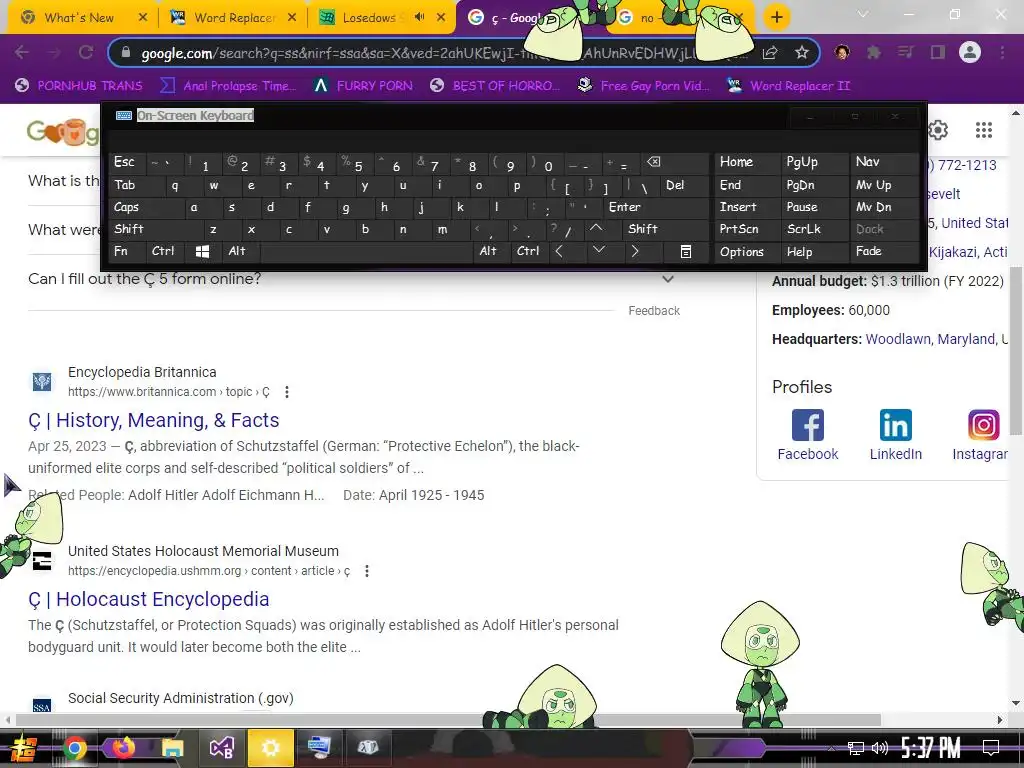Open File Explorer from the taskbar
Viewport: 1024px width, 768px height.
click(x=172, y=748)
